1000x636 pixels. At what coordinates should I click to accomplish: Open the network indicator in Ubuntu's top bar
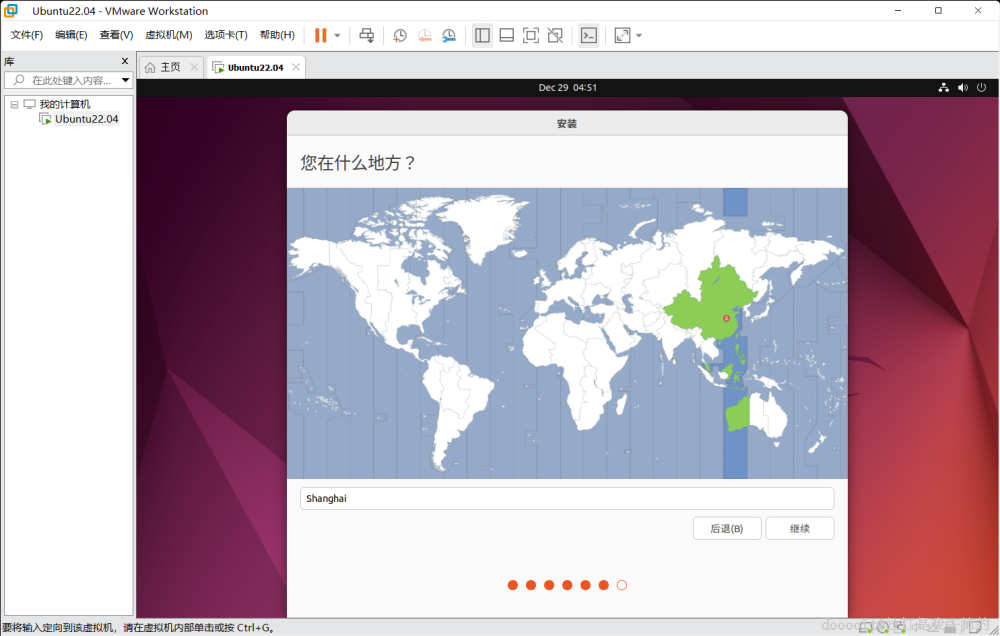(x=943, y=87)
